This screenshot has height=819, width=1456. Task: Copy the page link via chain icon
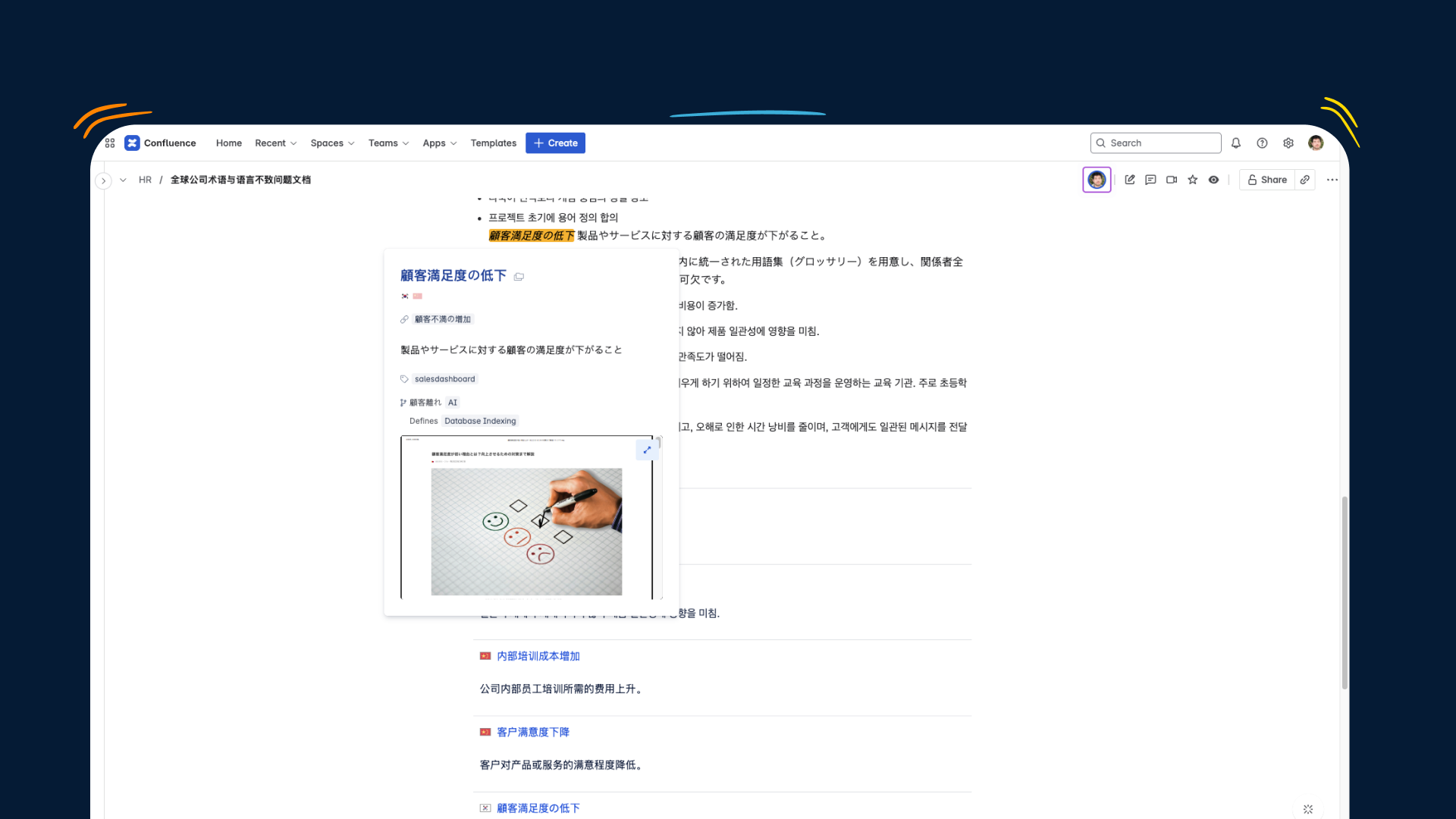(1305, 180)
